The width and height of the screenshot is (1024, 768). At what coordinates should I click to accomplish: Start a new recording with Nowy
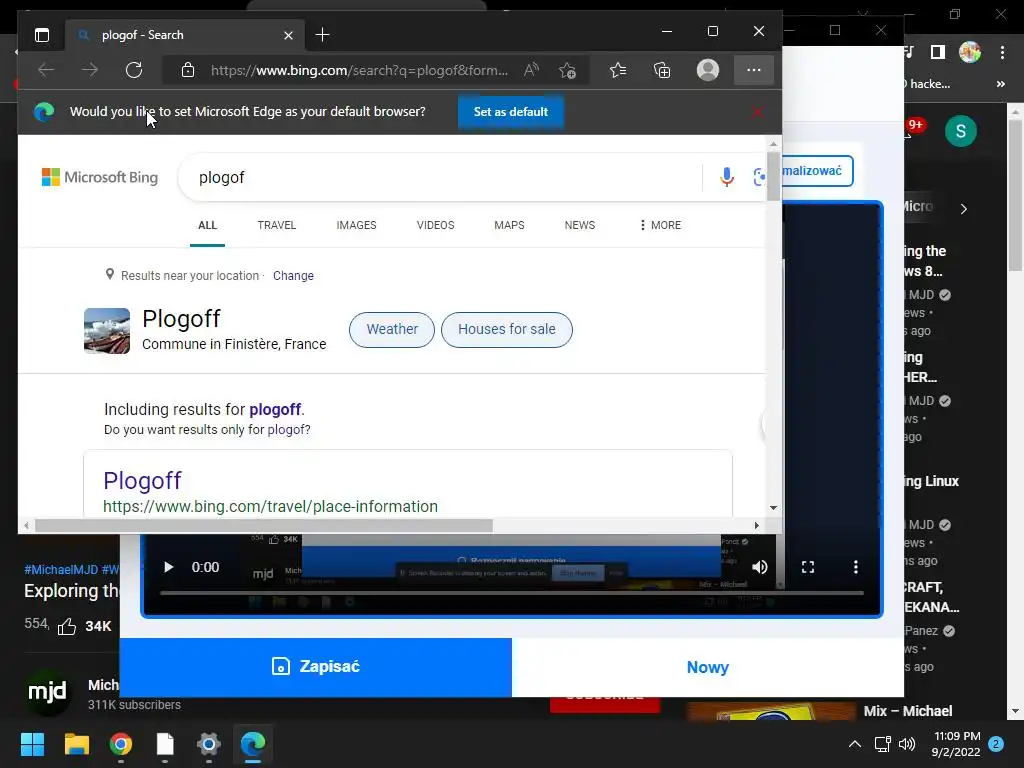click(708, 667)
